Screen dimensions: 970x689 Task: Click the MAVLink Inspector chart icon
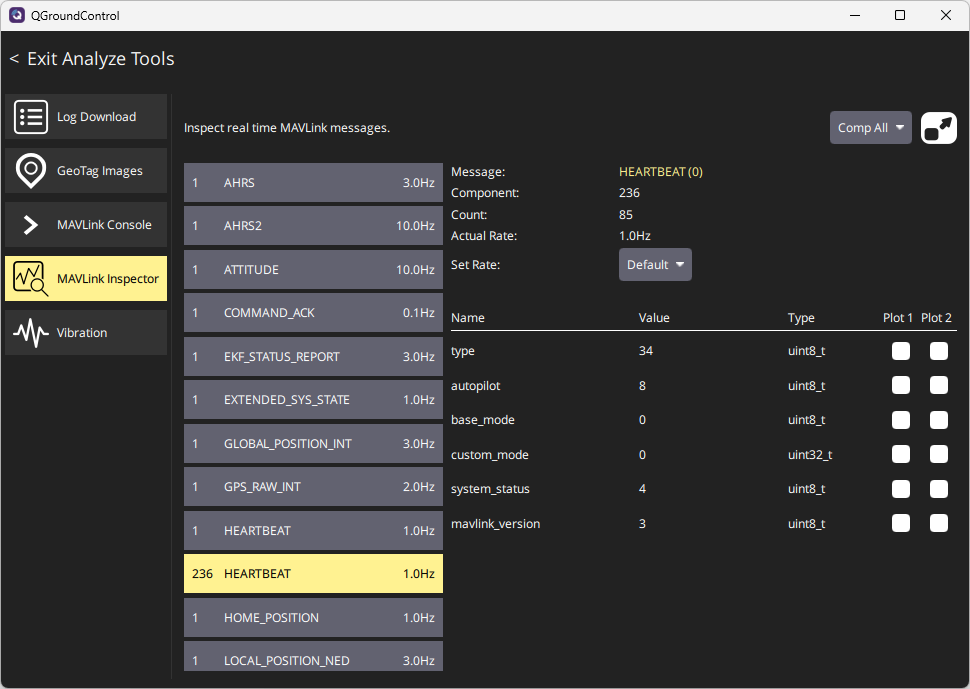coord(31,279)
